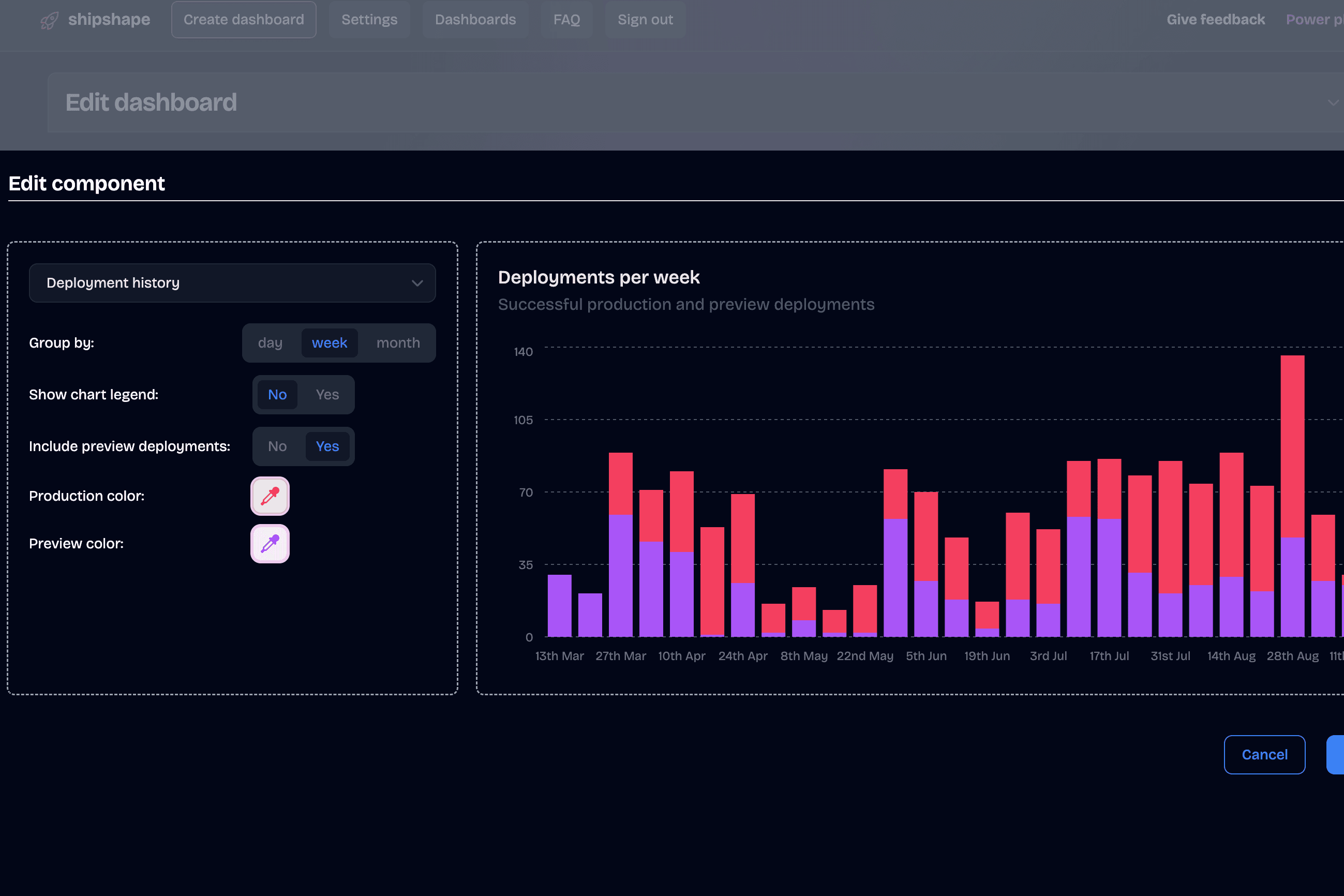The height and width of the screenshot is (896, 1344).
Task: Group deployments by month
Action: click(x=398, y=343)
